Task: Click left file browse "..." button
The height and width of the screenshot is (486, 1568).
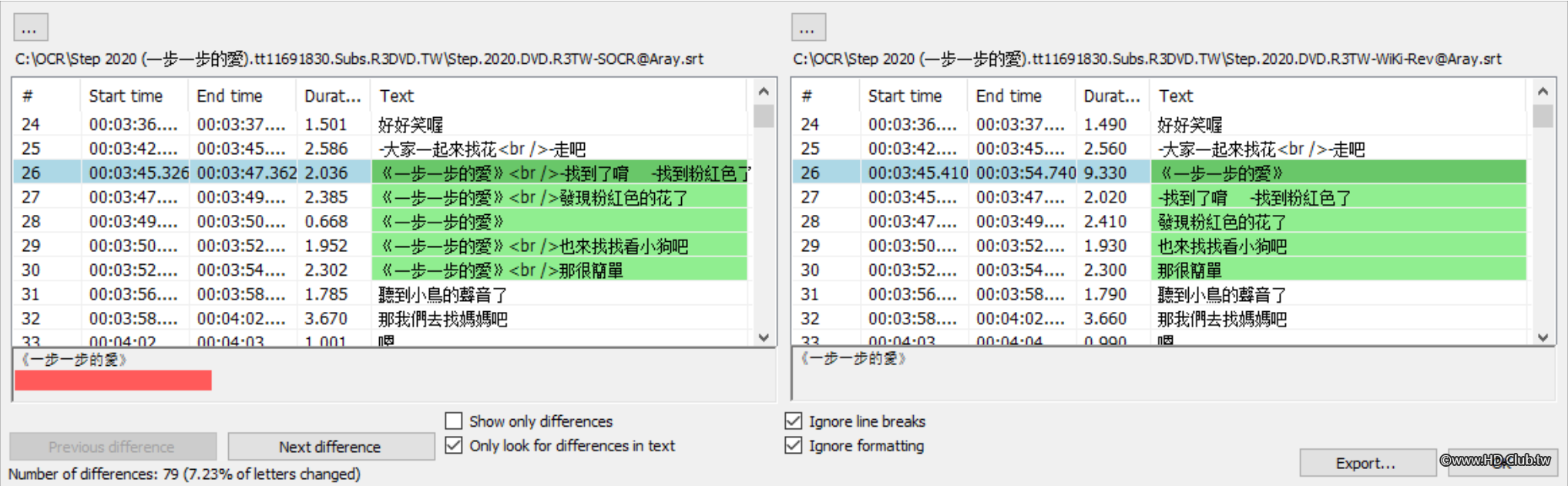Action: coord(31,28)
